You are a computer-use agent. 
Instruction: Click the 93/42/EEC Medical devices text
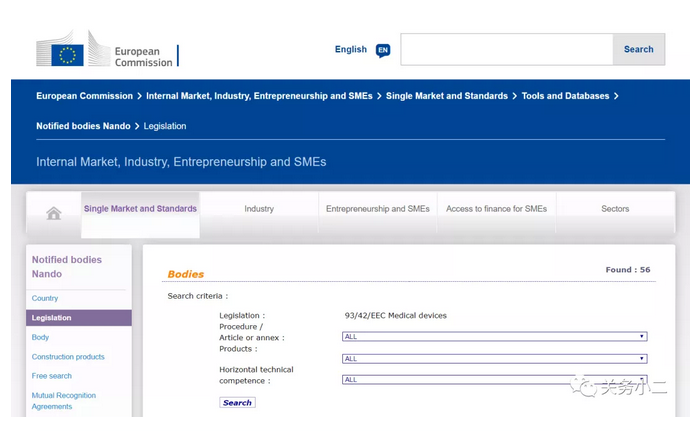[x=396, y=315]
